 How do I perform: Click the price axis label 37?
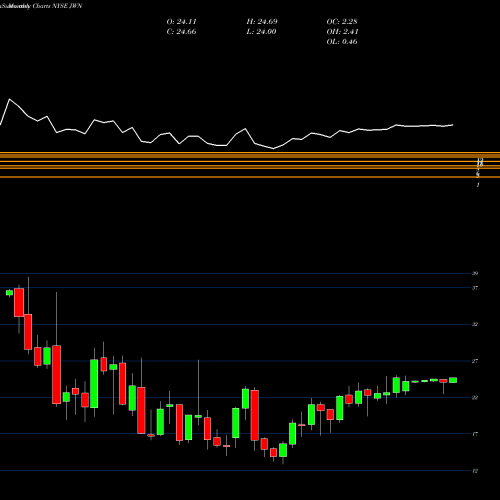click(475, 288)
